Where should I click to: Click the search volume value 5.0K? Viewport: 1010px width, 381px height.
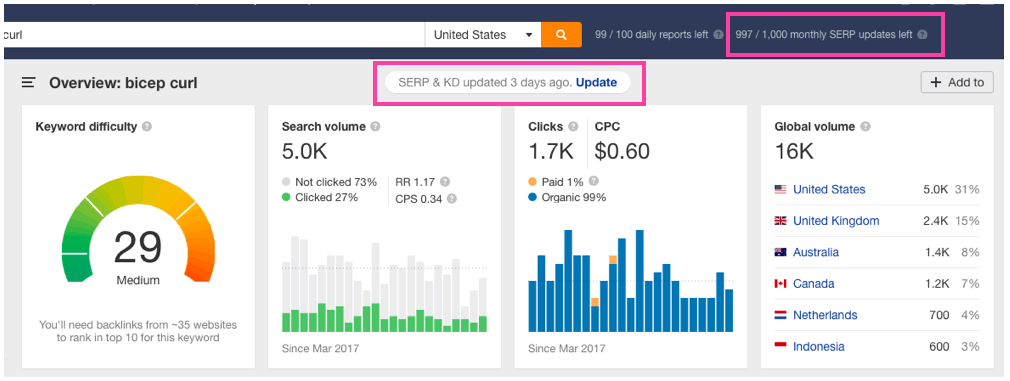pyautogui.click(x=305, y=151)
